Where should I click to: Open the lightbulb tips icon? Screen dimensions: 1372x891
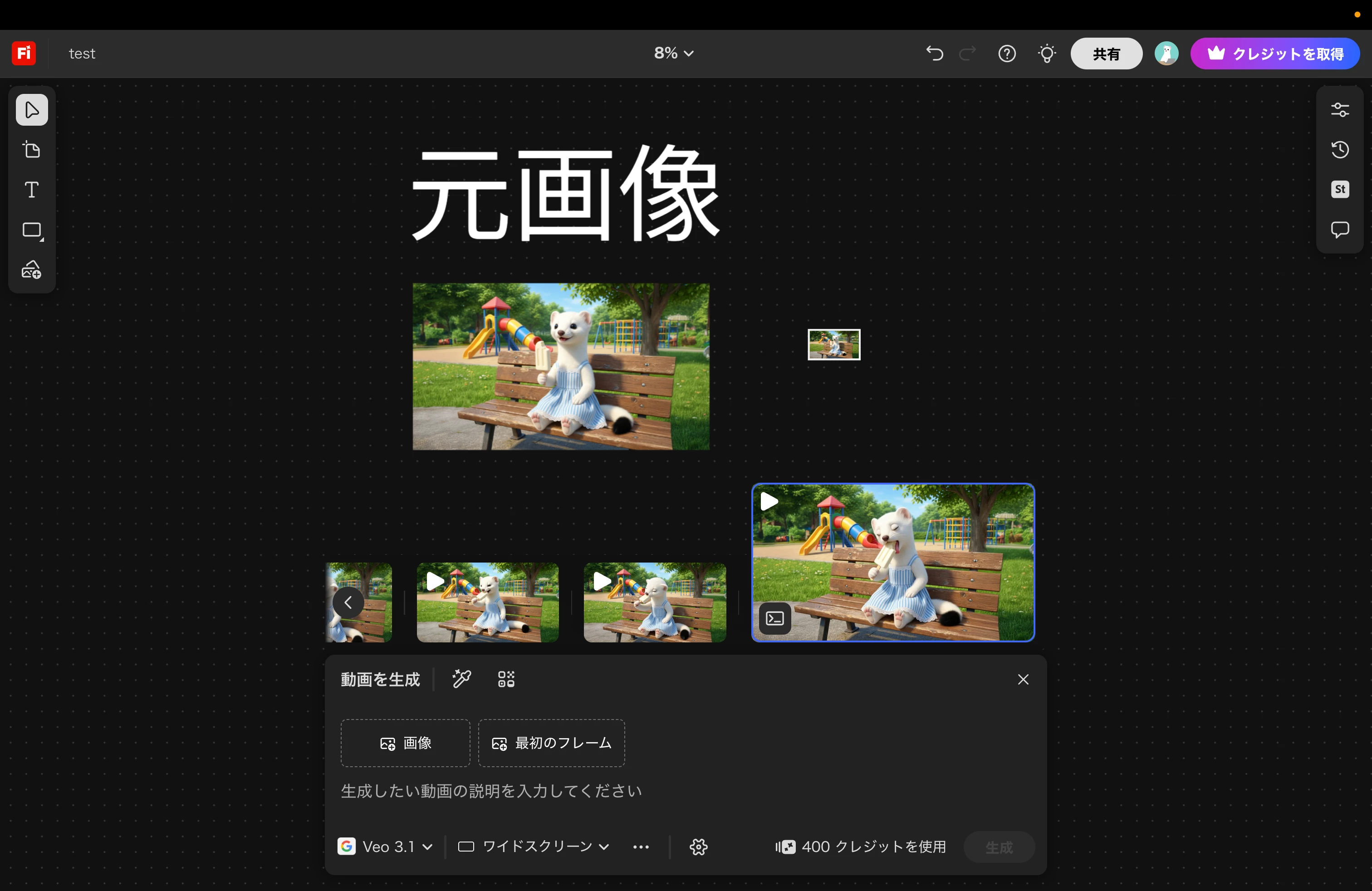coord(1046,54)
